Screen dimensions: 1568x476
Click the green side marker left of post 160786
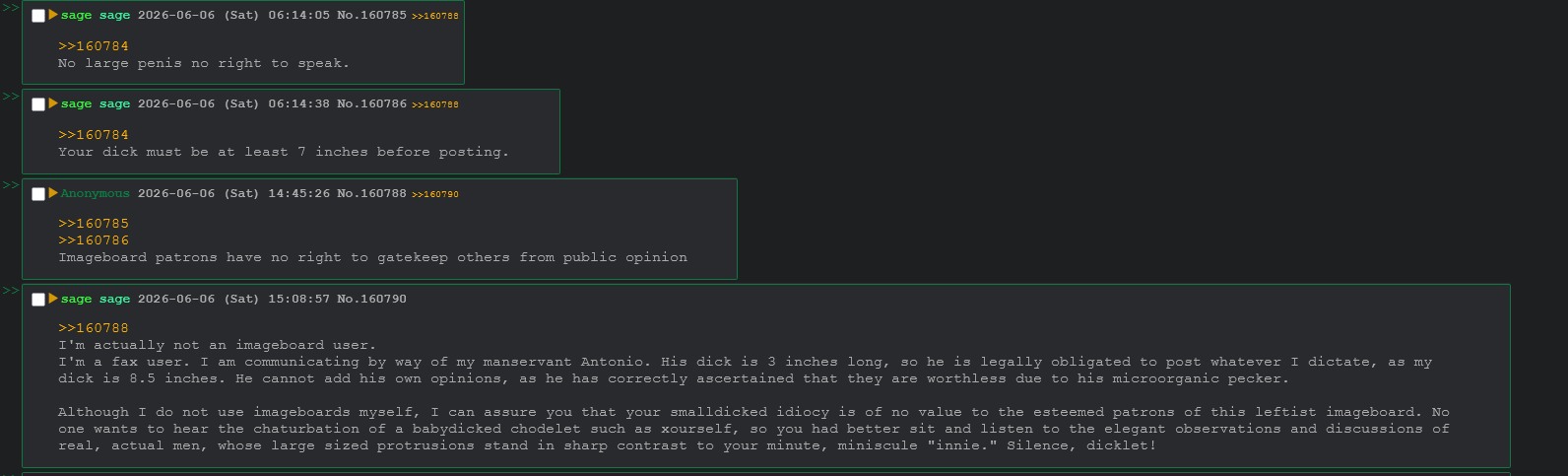tap(10, 97)
